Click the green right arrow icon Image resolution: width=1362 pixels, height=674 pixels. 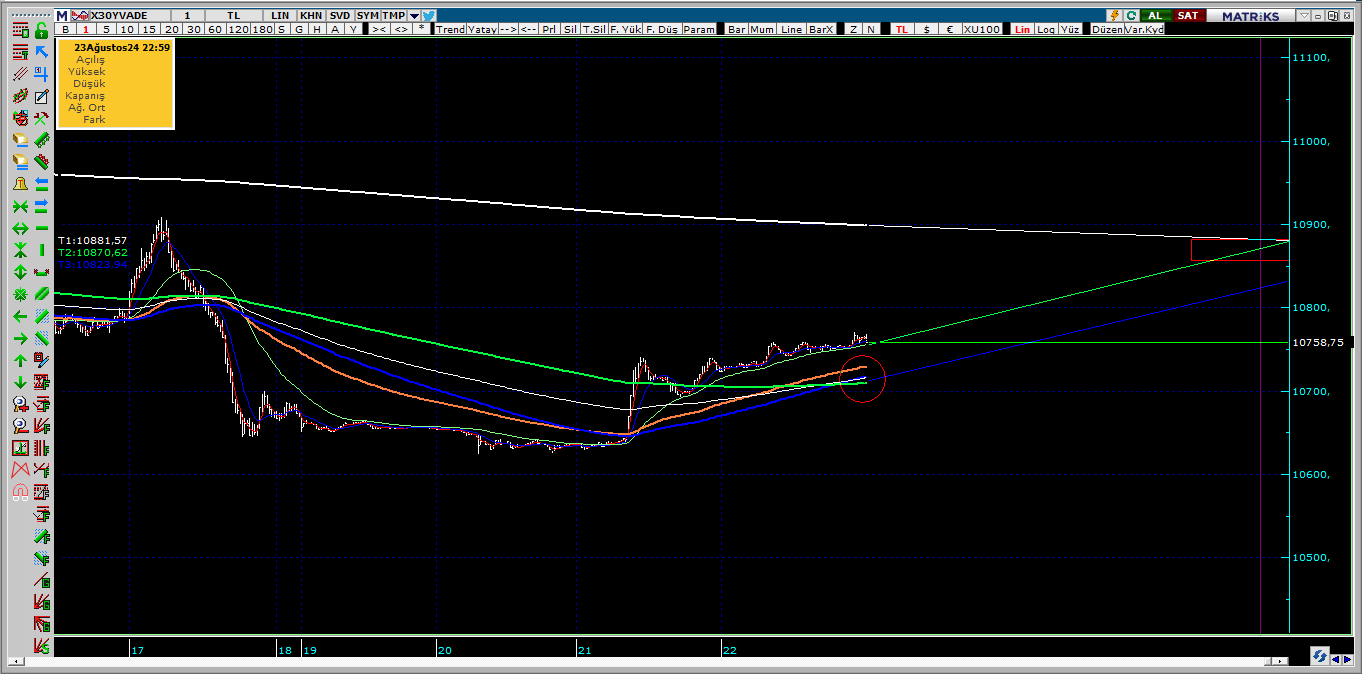20,338
